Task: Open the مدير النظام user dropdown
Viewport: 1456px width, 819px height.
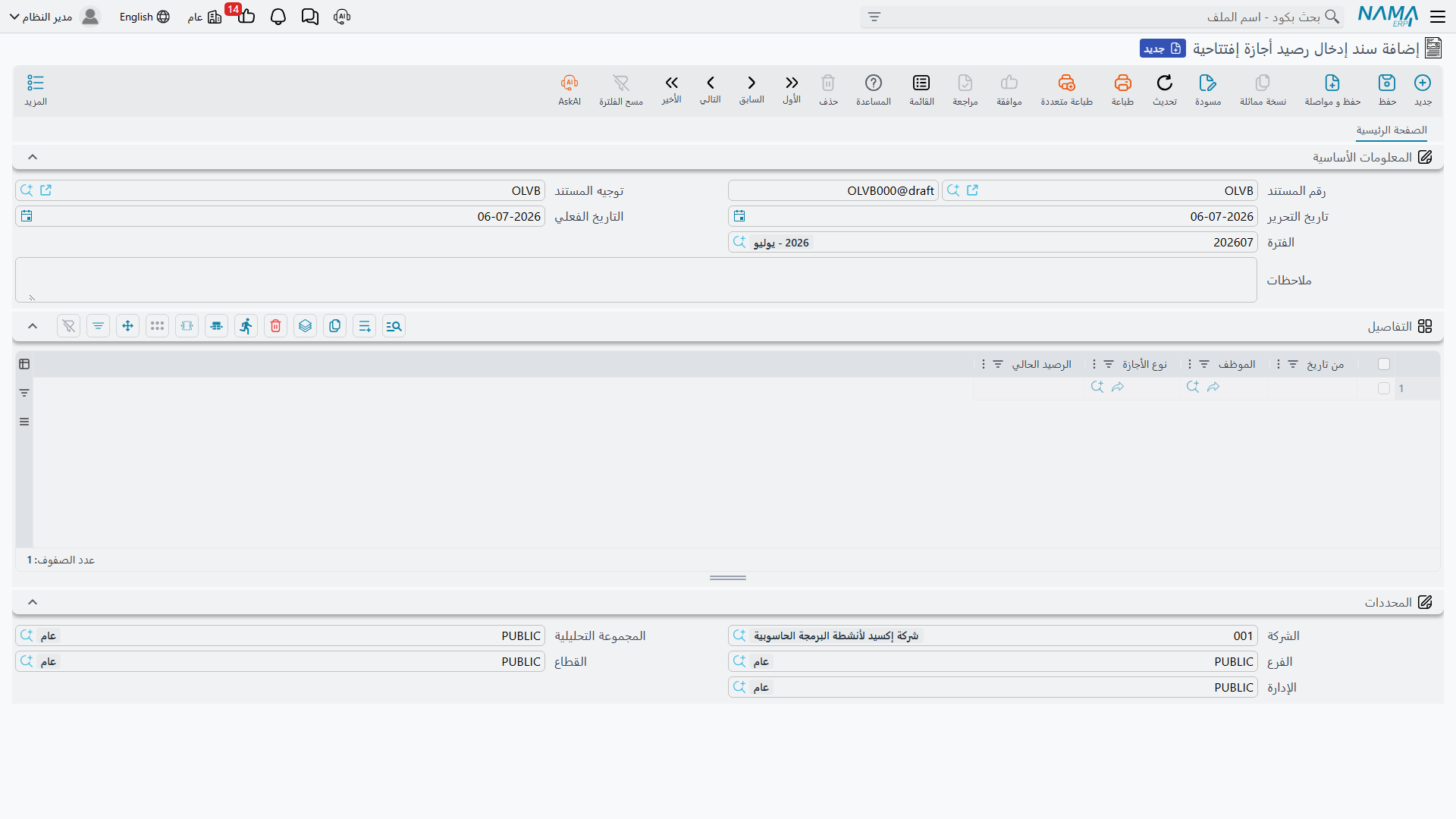Action: point(54,17)
